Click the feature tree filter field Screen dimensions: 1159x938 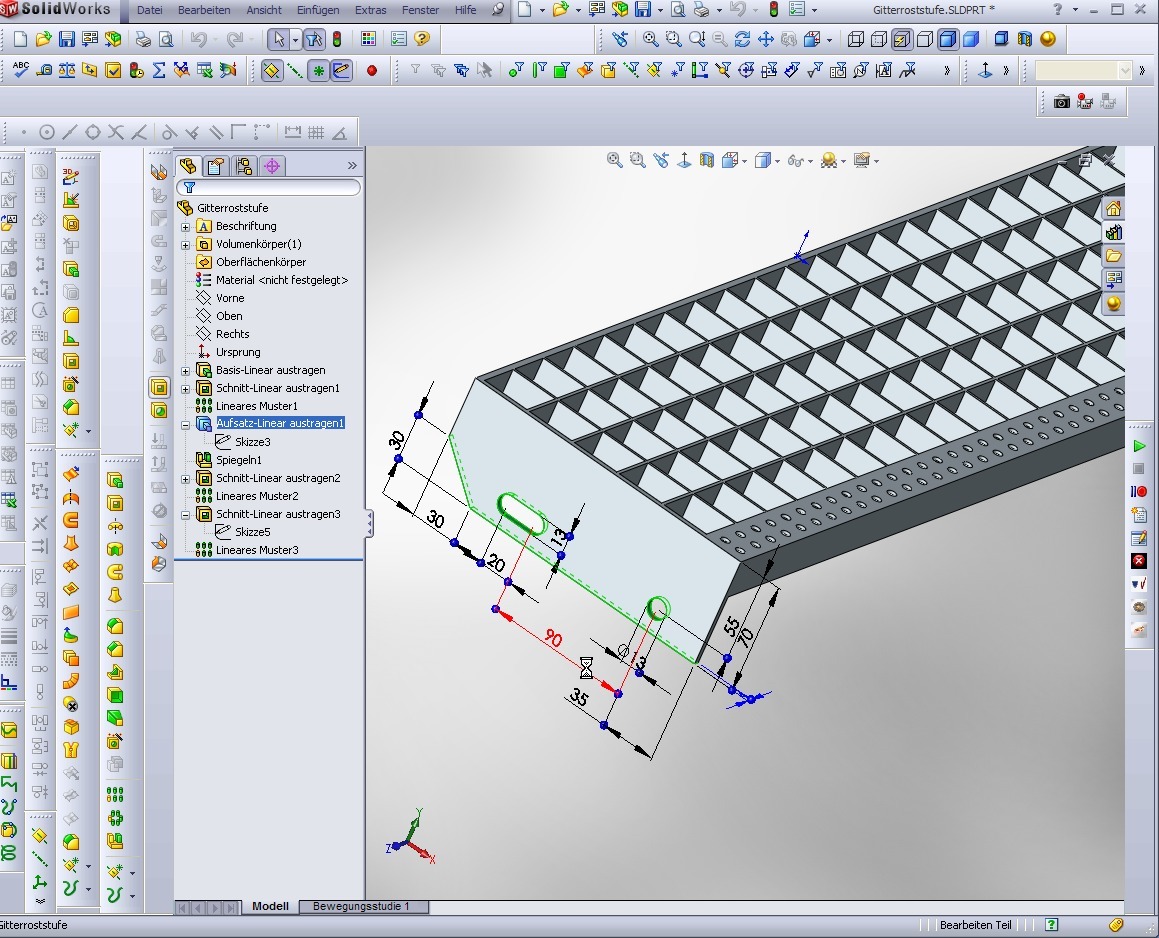coord(268,188)
